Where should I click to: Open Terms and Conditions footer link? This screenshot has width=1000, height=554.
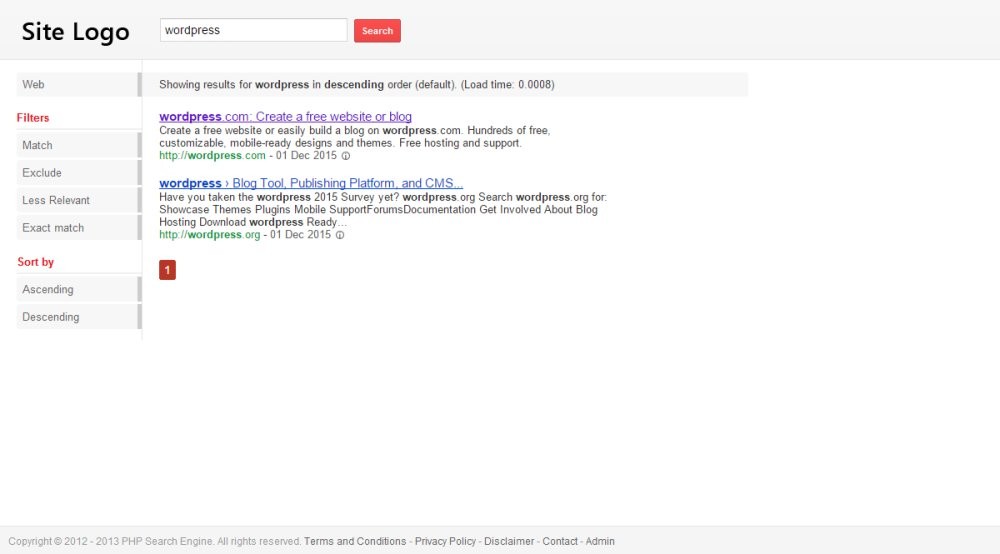355,541
